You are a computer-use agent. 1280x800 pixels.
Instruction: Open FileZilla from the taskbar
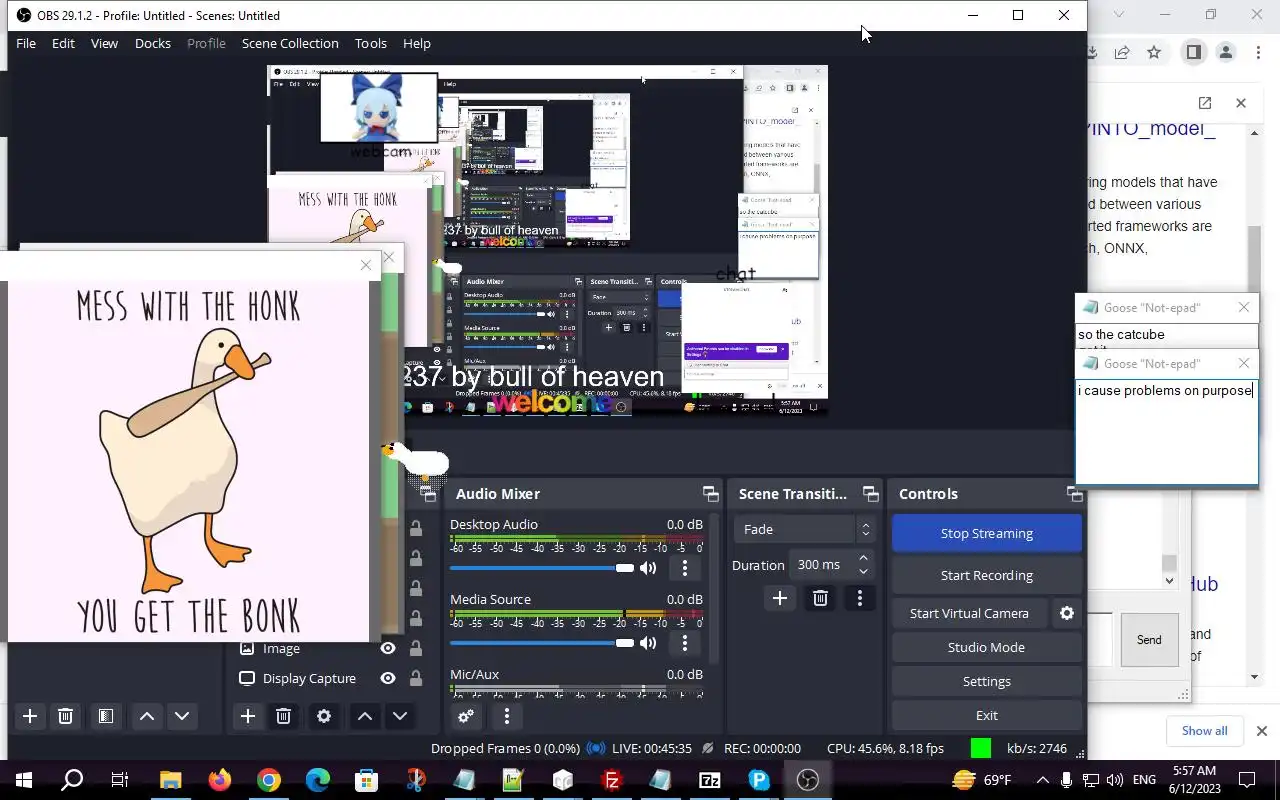tap(612, 780)
